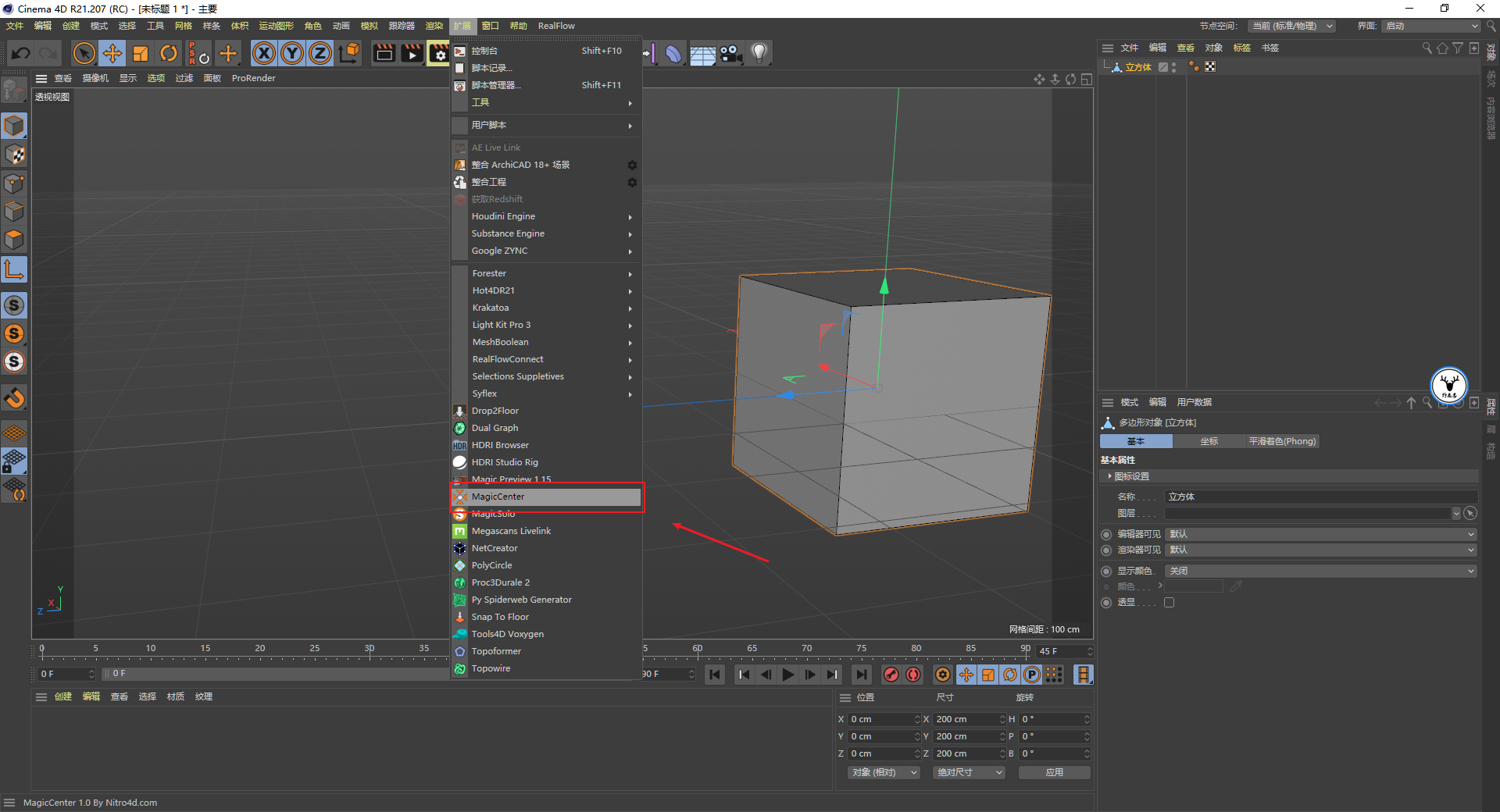The height and width of the screenshot is (812, 1500).
Task: Expand Light Kit Pro 3 submenu
Action: (547, 325)
